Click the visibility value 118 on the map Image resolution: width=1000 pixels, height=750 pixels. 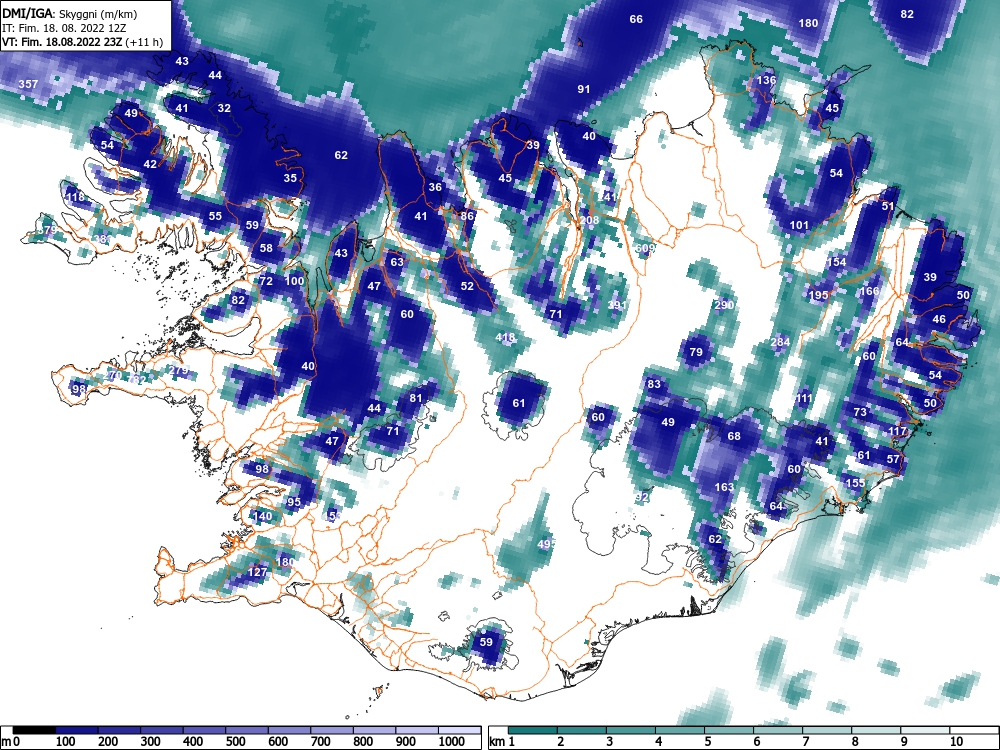point(75,197)
